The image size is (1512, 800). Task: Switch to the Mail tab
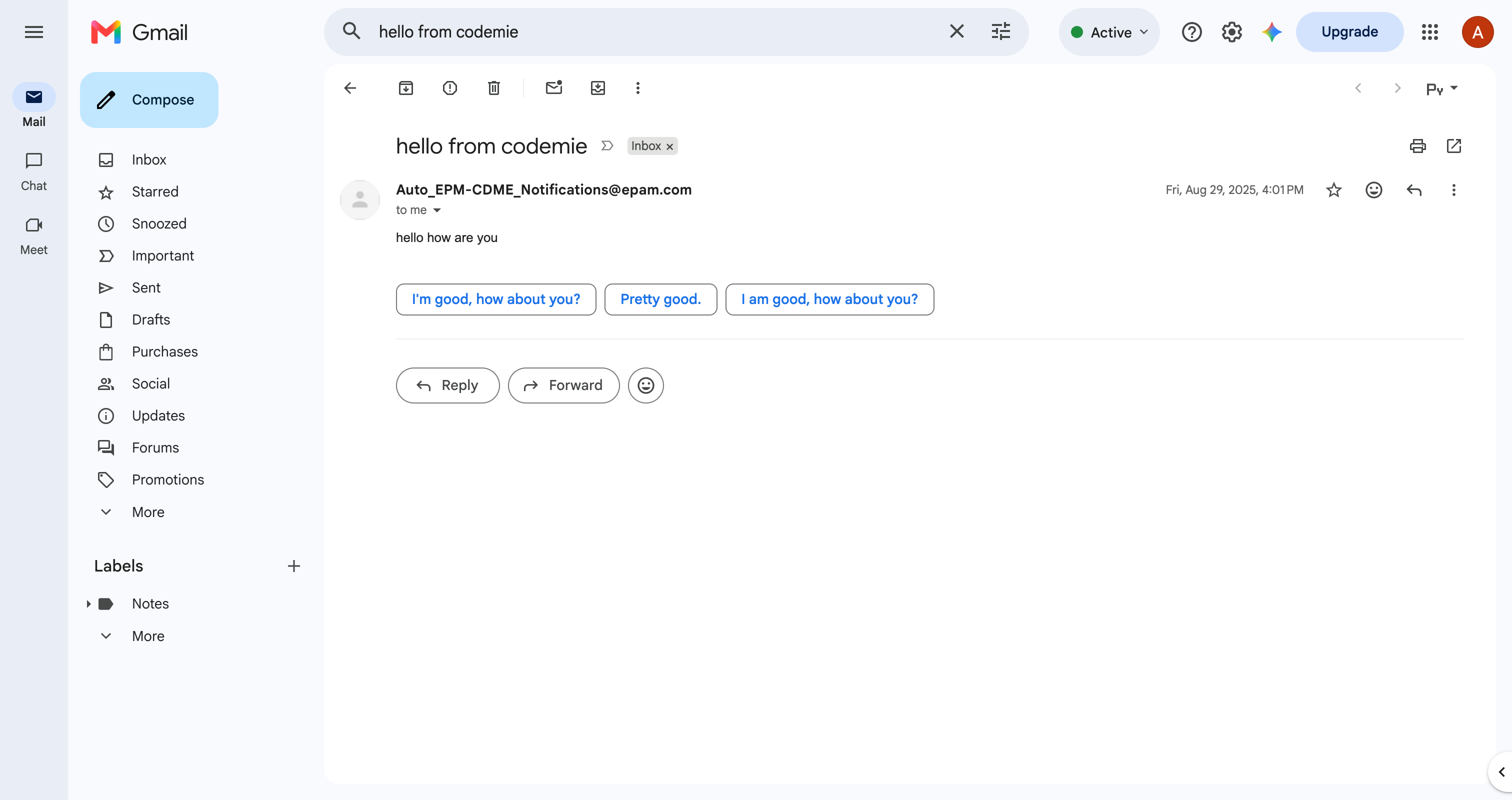tap(33, 105)
